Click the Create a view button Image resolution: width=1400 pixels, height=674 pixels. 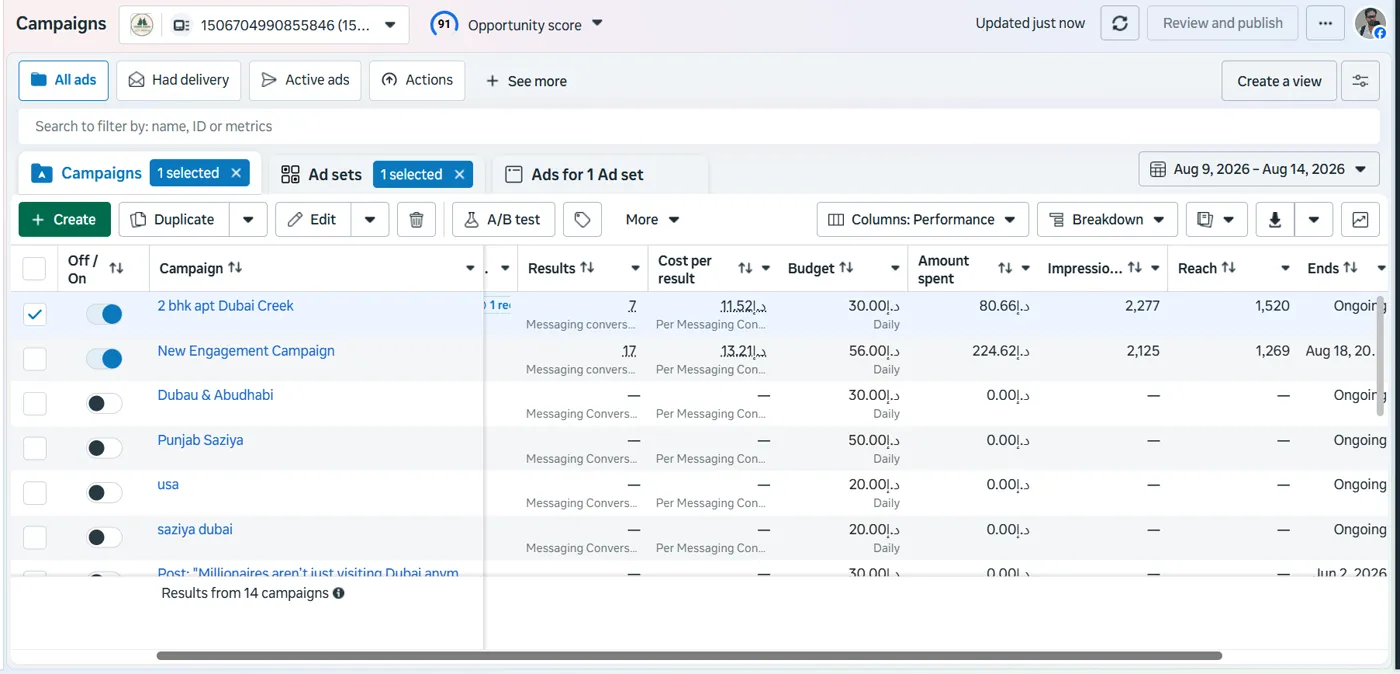pos(1279,81)
